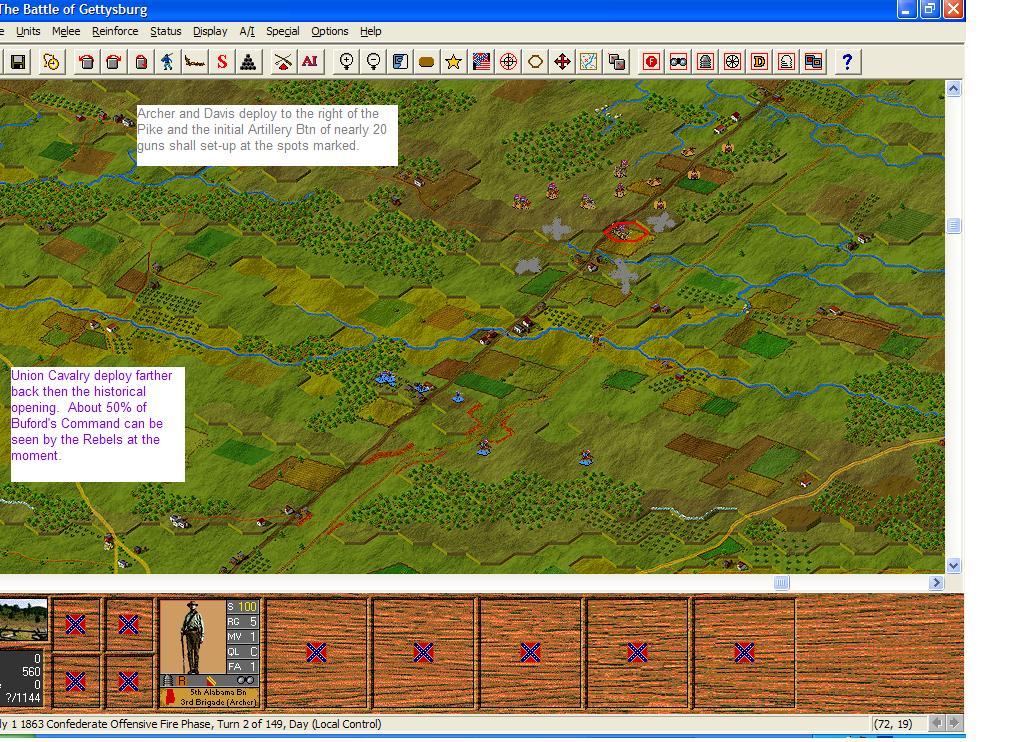Image resolution: width=1024 pixels, height=742 pixels.
Task: Click the four-way red arrows icon
Action: (x=562, y=62)
